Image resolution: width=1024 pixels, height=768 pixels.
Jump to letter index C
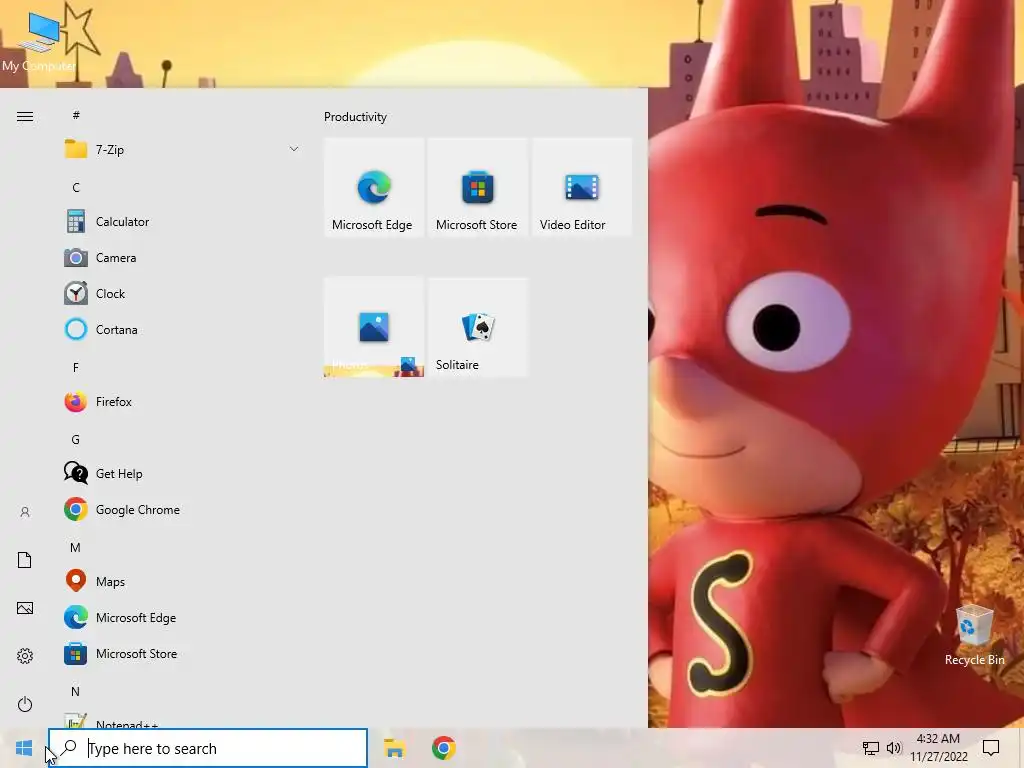click(76, 187)
